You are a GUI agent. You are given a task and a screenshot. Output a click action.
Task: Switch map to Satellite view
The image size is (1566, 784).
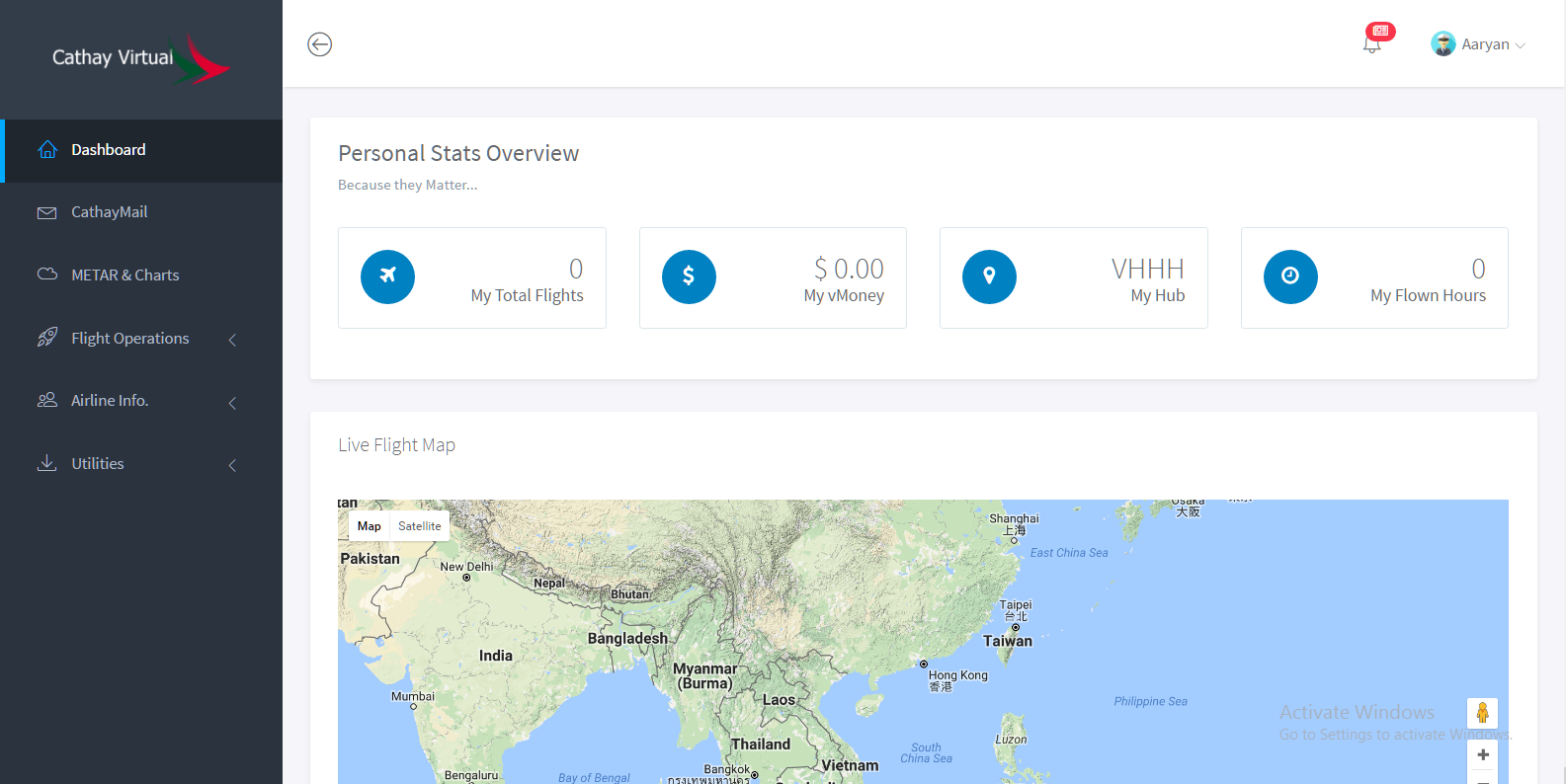420,526
